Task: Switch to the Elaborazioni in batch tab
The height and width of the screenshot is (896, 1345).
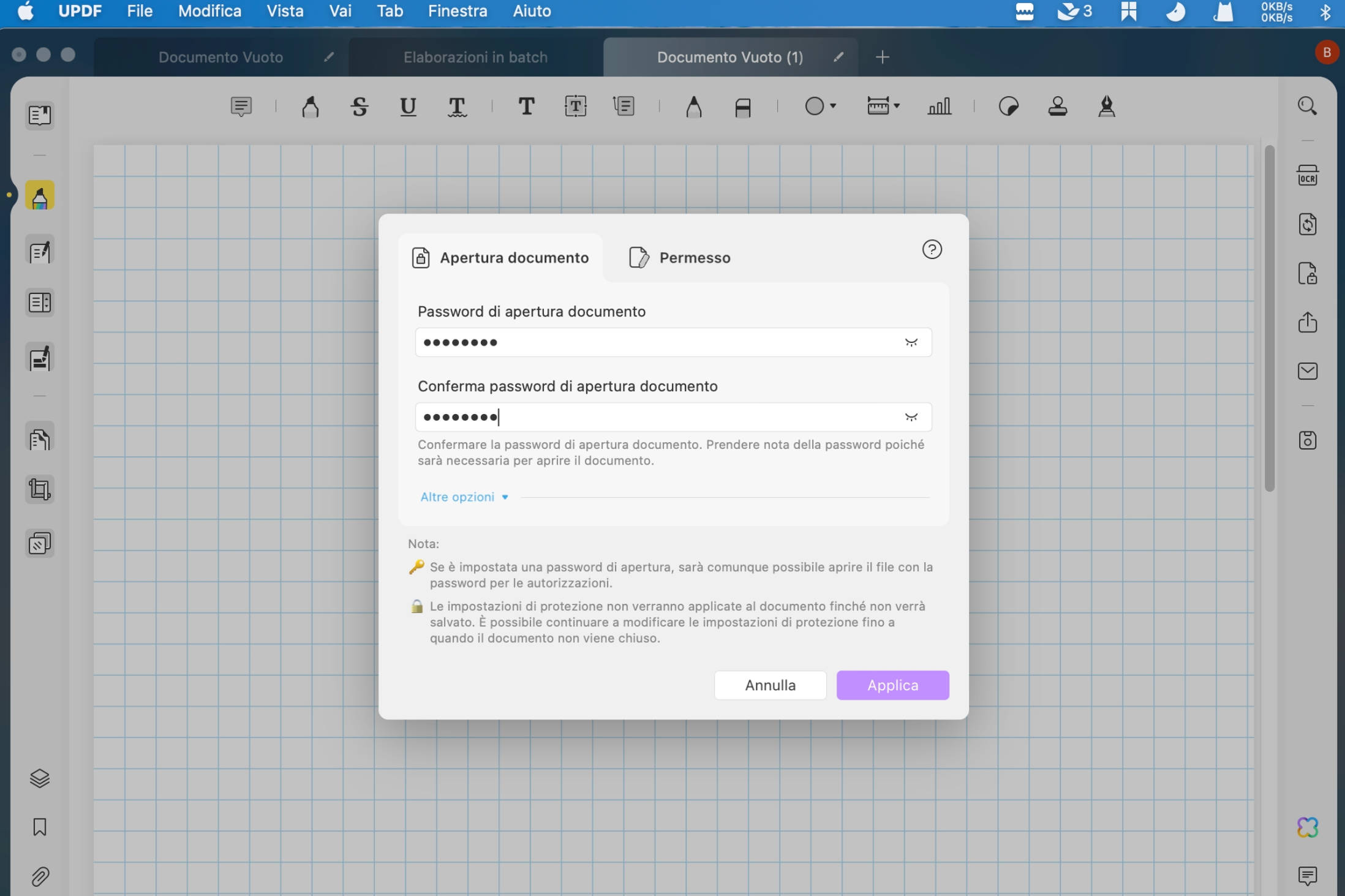Action: [475, 57]
